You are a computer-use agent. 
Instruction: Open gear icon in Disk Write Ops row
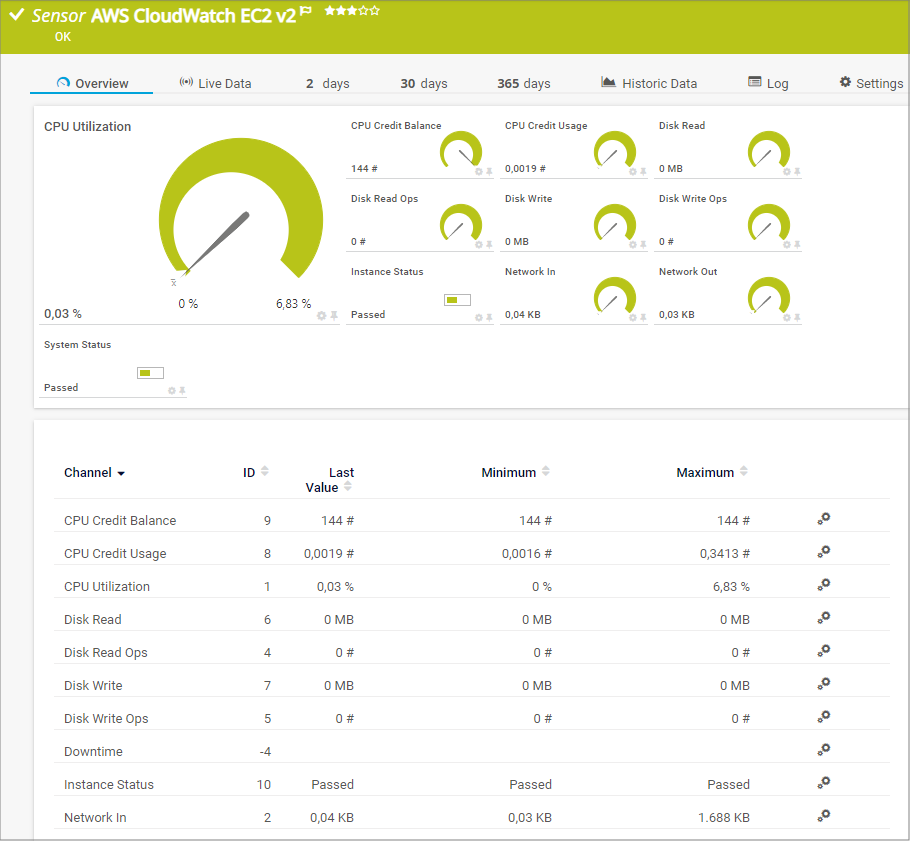(x=824, y=717)
